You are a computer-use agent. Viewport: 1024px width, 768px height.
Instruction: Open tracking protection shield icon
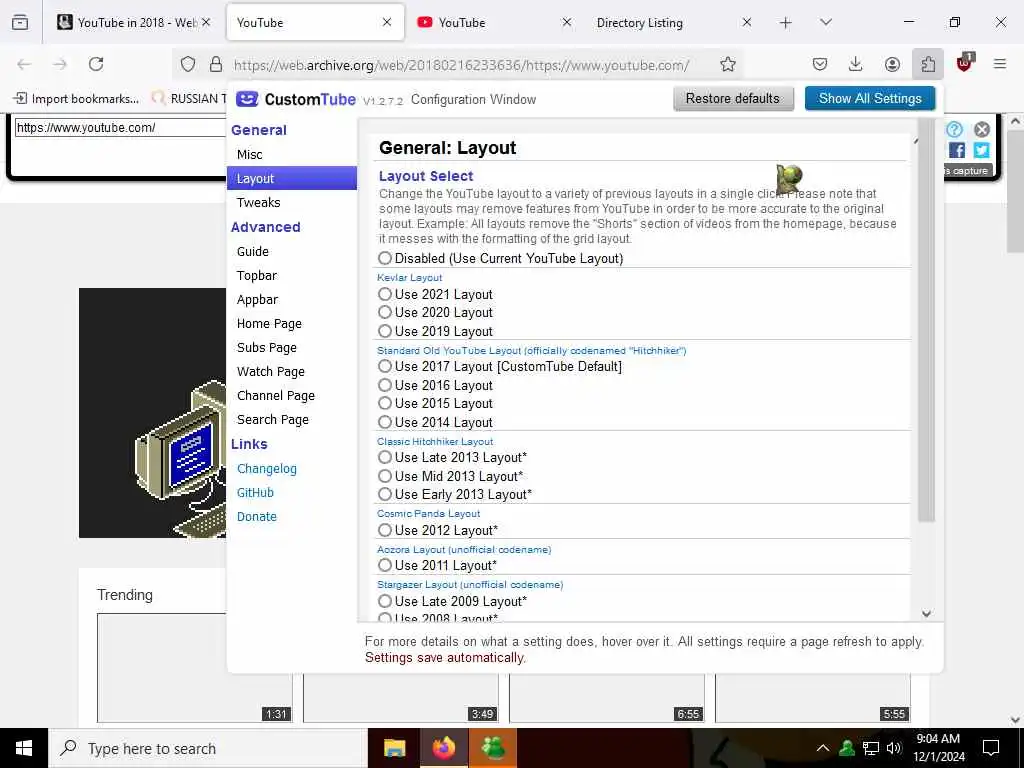pos(188,64)
